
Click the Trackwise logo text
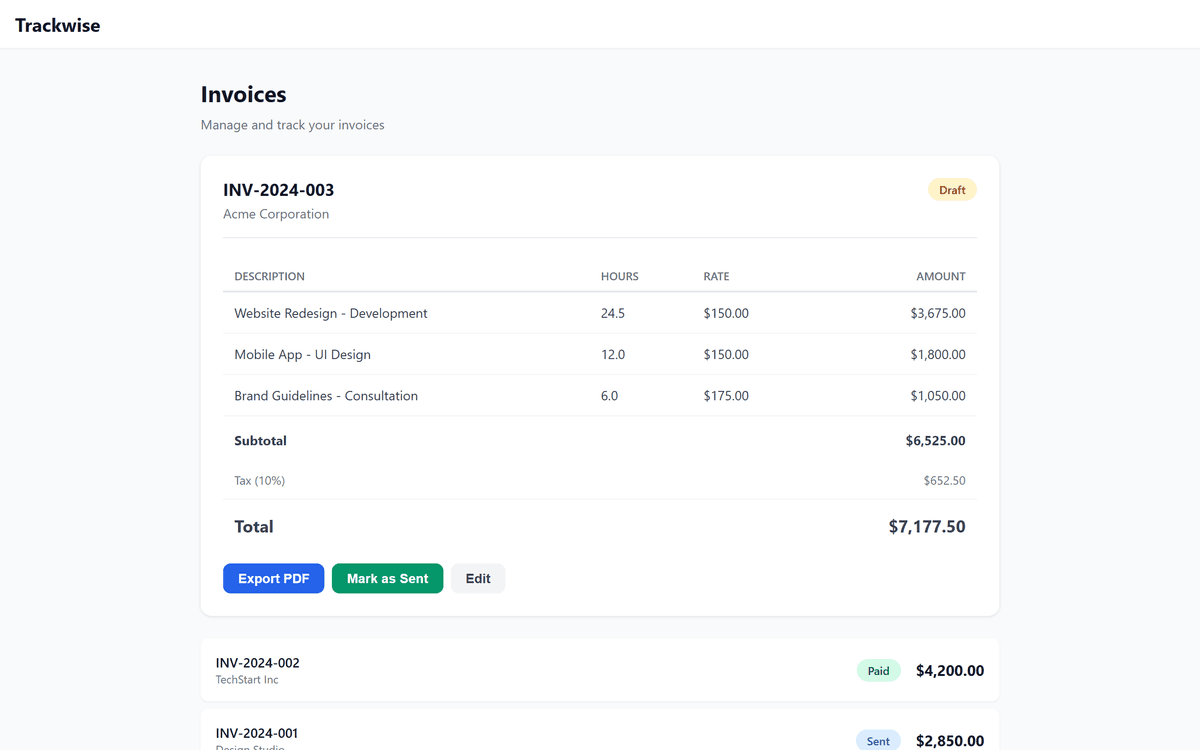58,25
